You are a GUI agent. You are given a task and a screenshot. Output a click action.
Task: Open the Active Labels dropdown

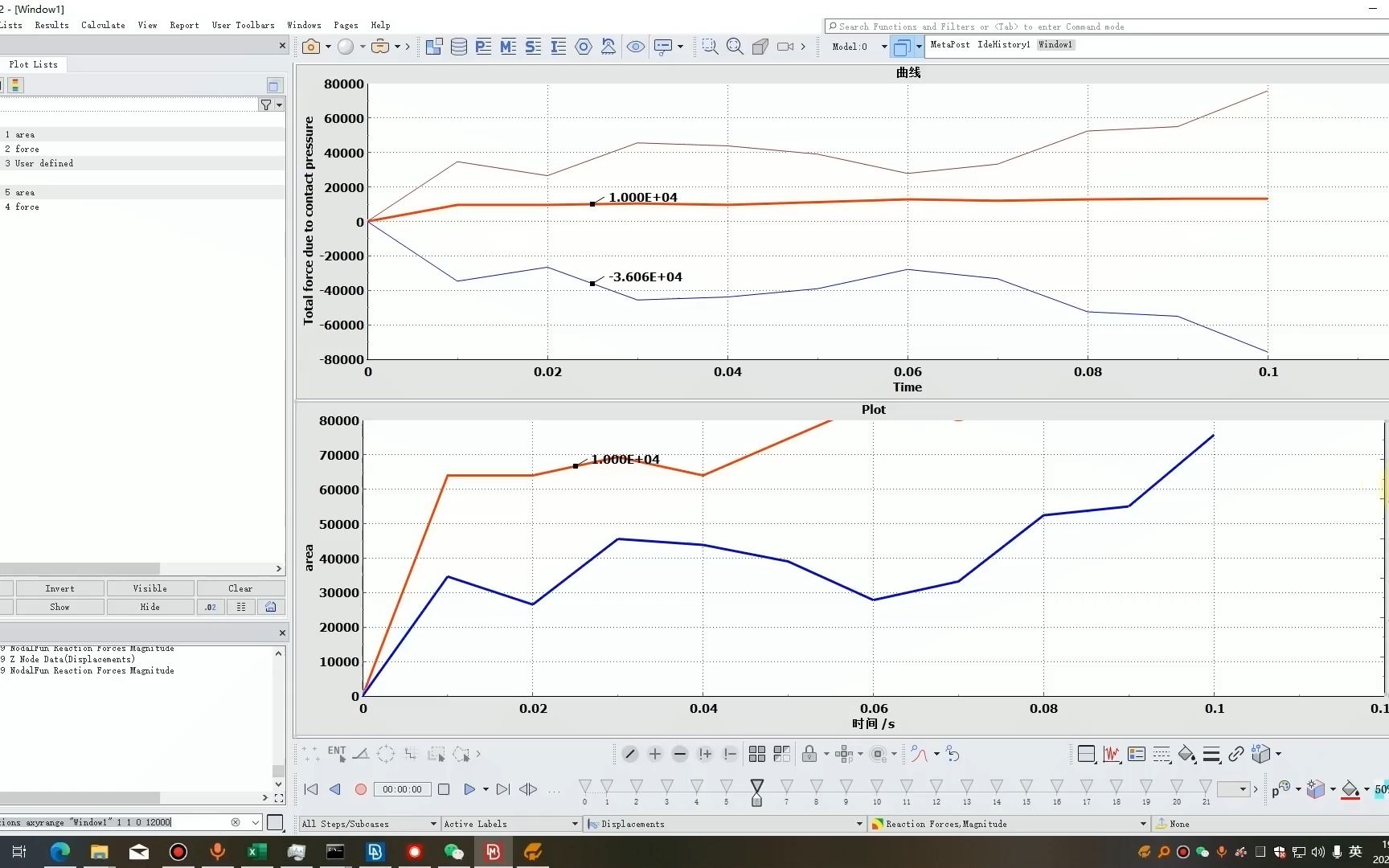[x=510, y=824]
